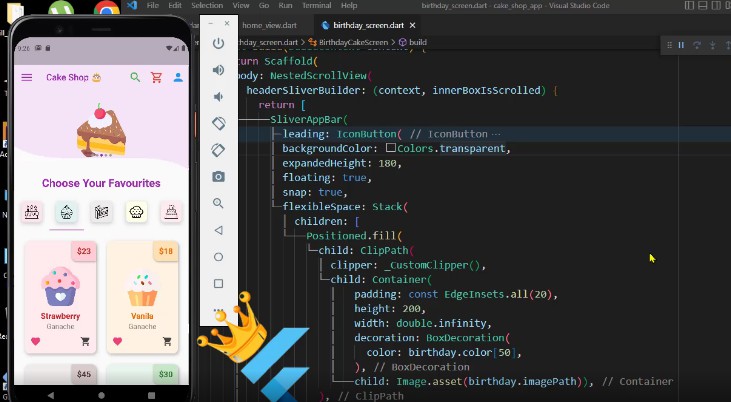Open the blue profile icon in app bar
This screenshot has width=731, height=402.
[x=178, y=77]
